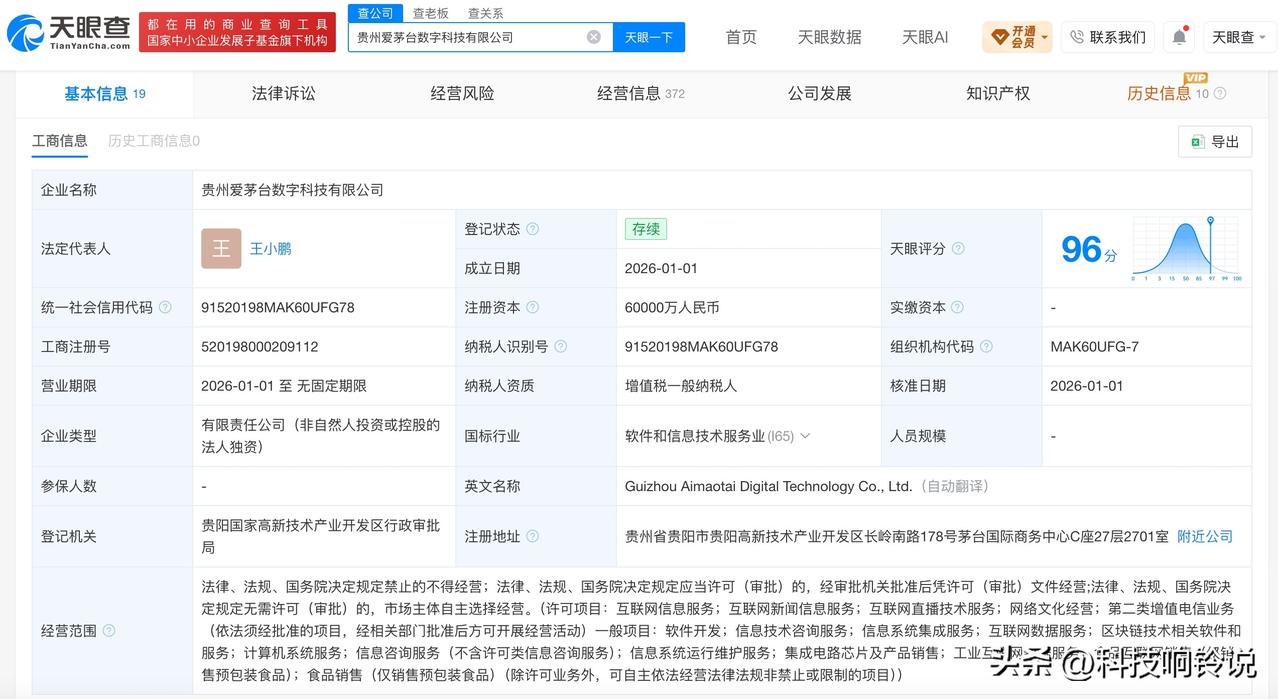This screenshot has width=1278, height=699.
Task: Click help icon beside 天眼评分
Action: coord(958,248)
